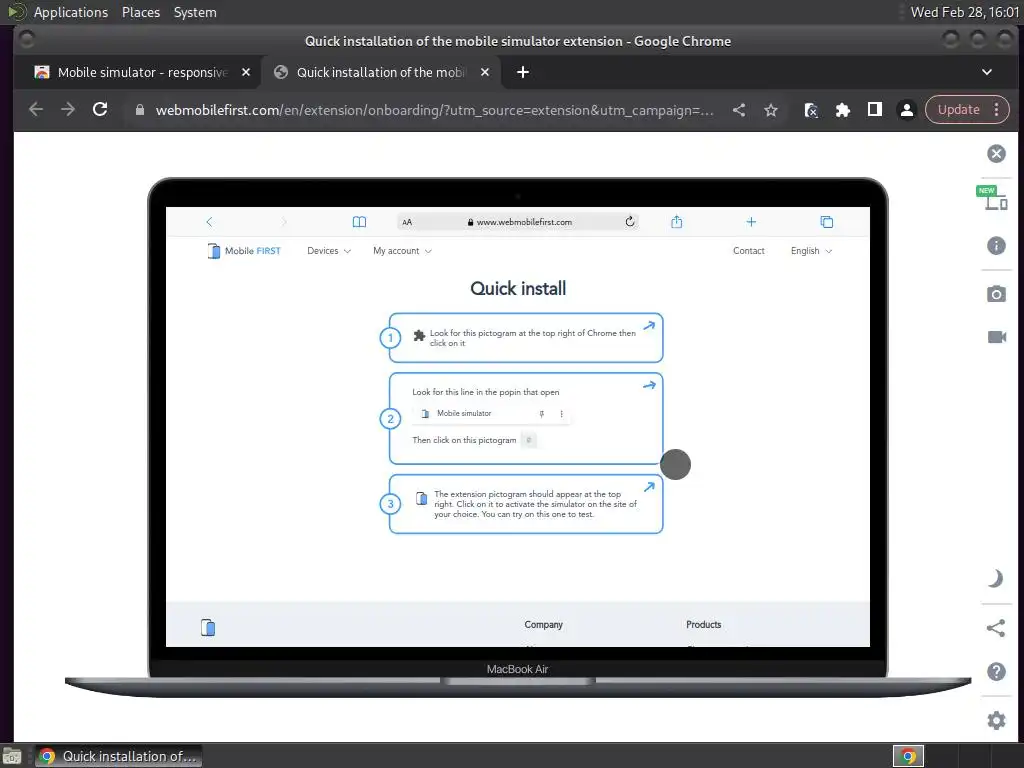Open the Chrome profile avatar
Image resolution: width=1024 pixels, height=768 pixels.
click(906, 110)
